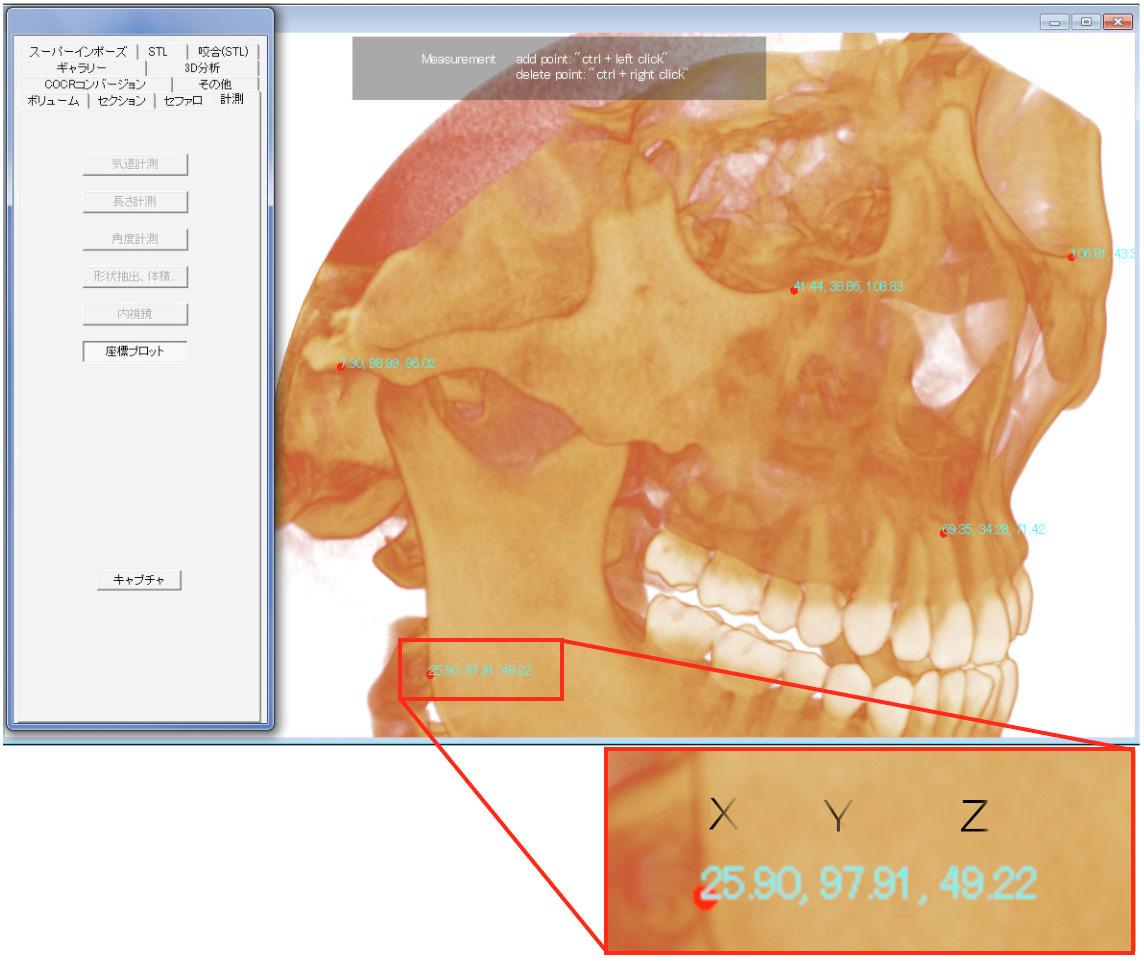Switch to the 3D分析 tab
1144x961 pixels.
[202, 68]
